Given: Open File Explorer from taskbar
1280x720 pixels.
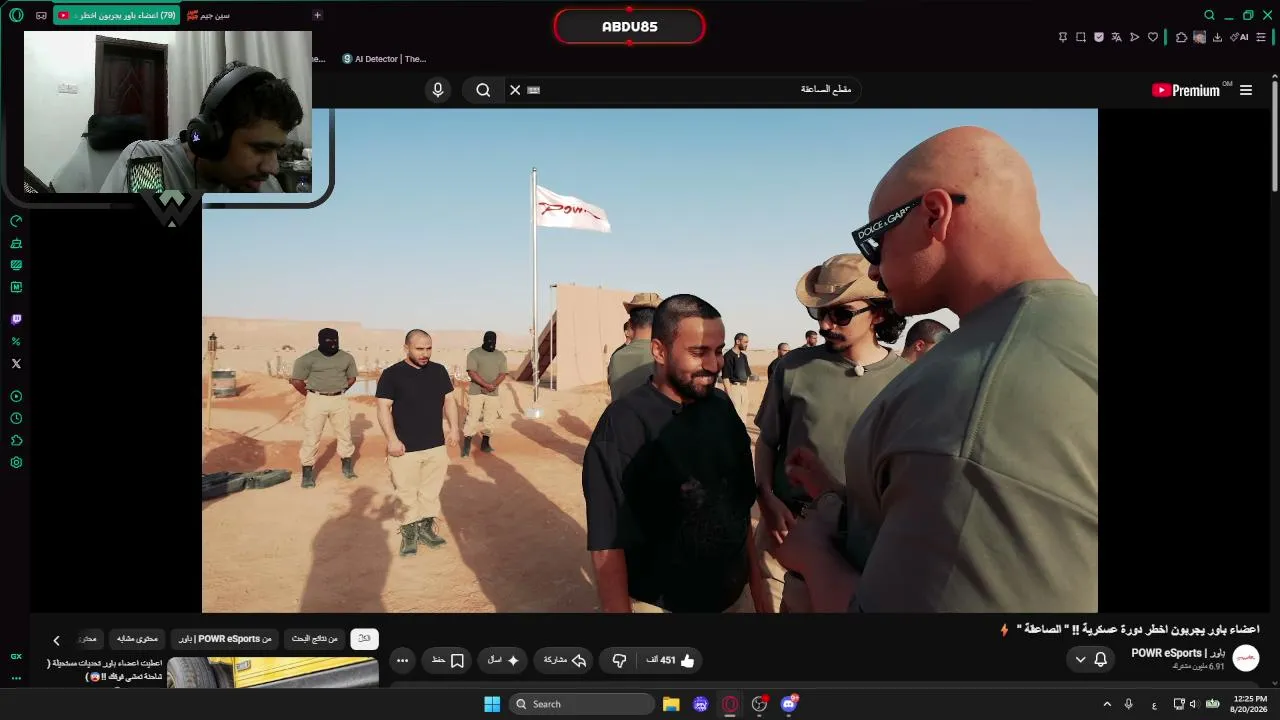Looking at the screenshot, I should point(671,704).
